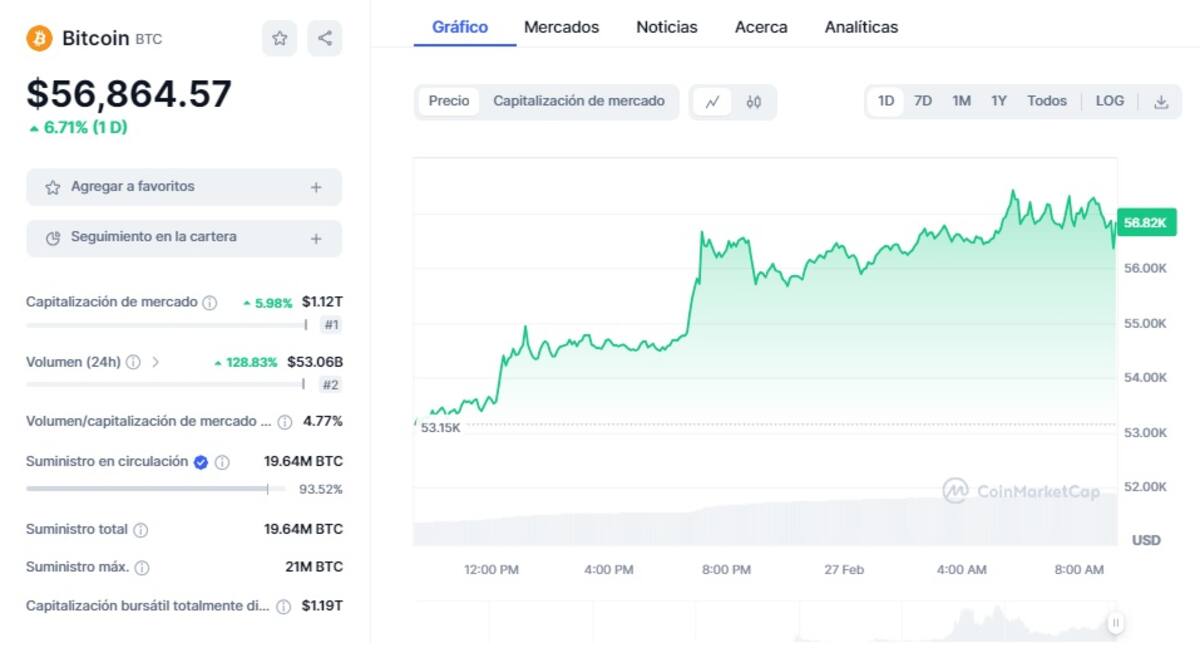The height and width of the screenshot is (667, 1200).
Task: Click info icon beside Suministro máx.
Action: point(142,568)
